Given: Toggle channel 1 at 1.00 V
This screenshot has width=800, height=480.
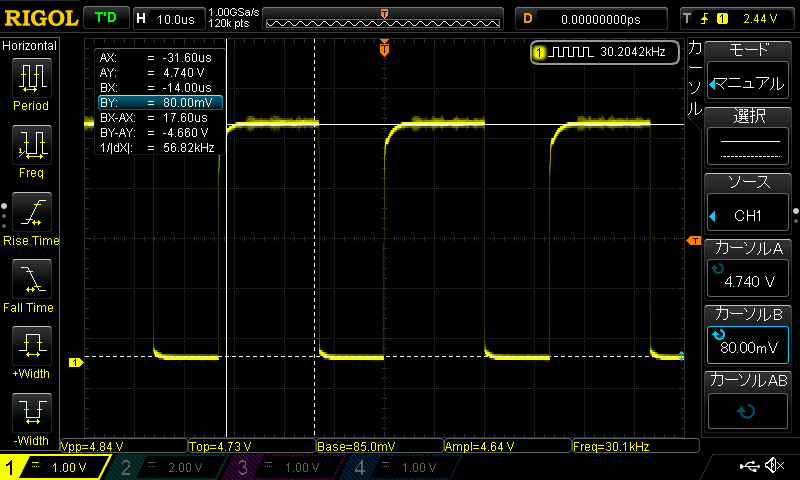Looking at the screenshot, I should [55, 467].
